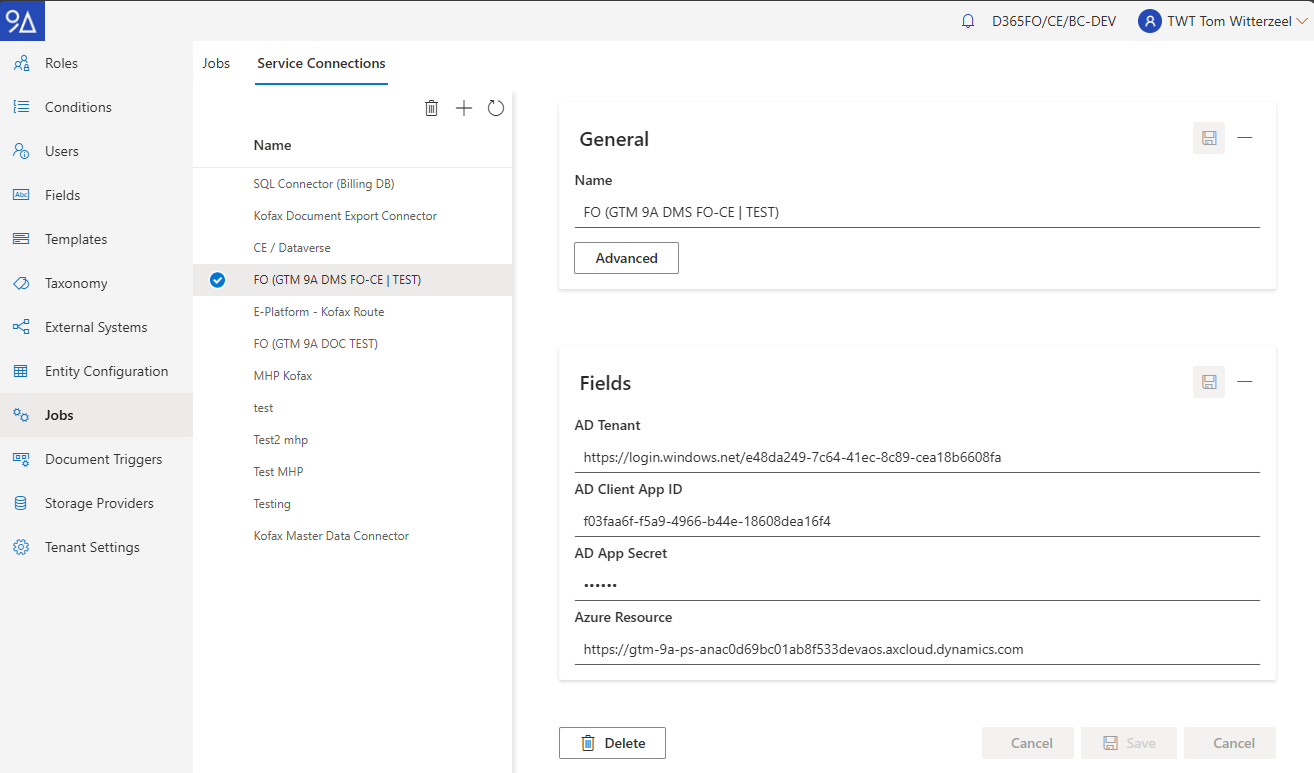Image resolution: width=1314 pixels, height=773 pixels.
Task: Open Roles in the sidebar
Action: click(96, 63)
